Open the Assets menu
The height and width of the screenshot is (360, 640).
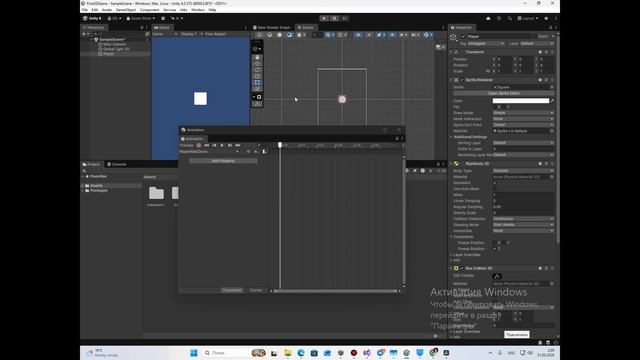[107, 10]
